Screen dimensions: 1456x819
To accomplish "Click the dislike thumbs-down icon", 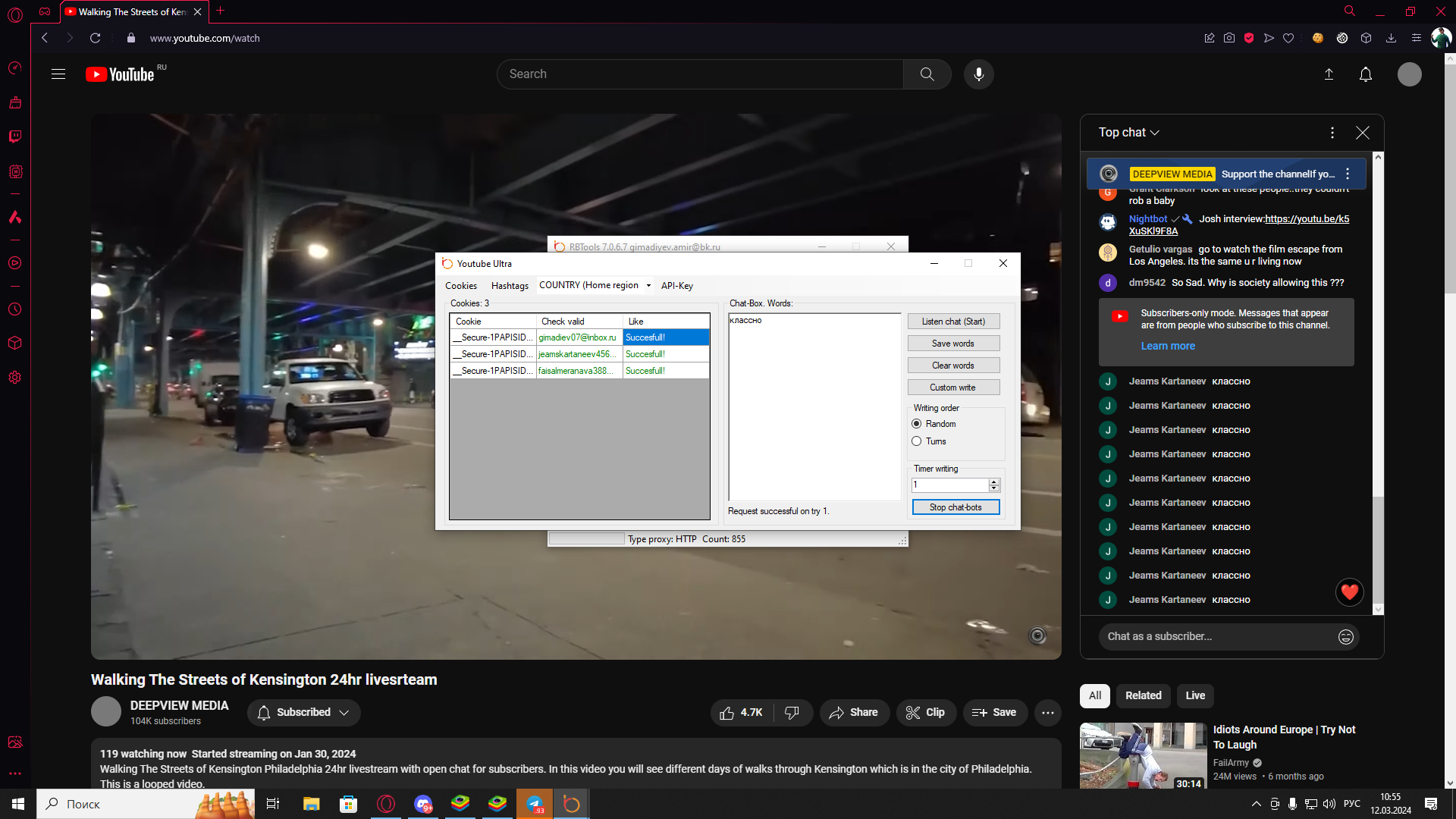I will pos(792,713).
